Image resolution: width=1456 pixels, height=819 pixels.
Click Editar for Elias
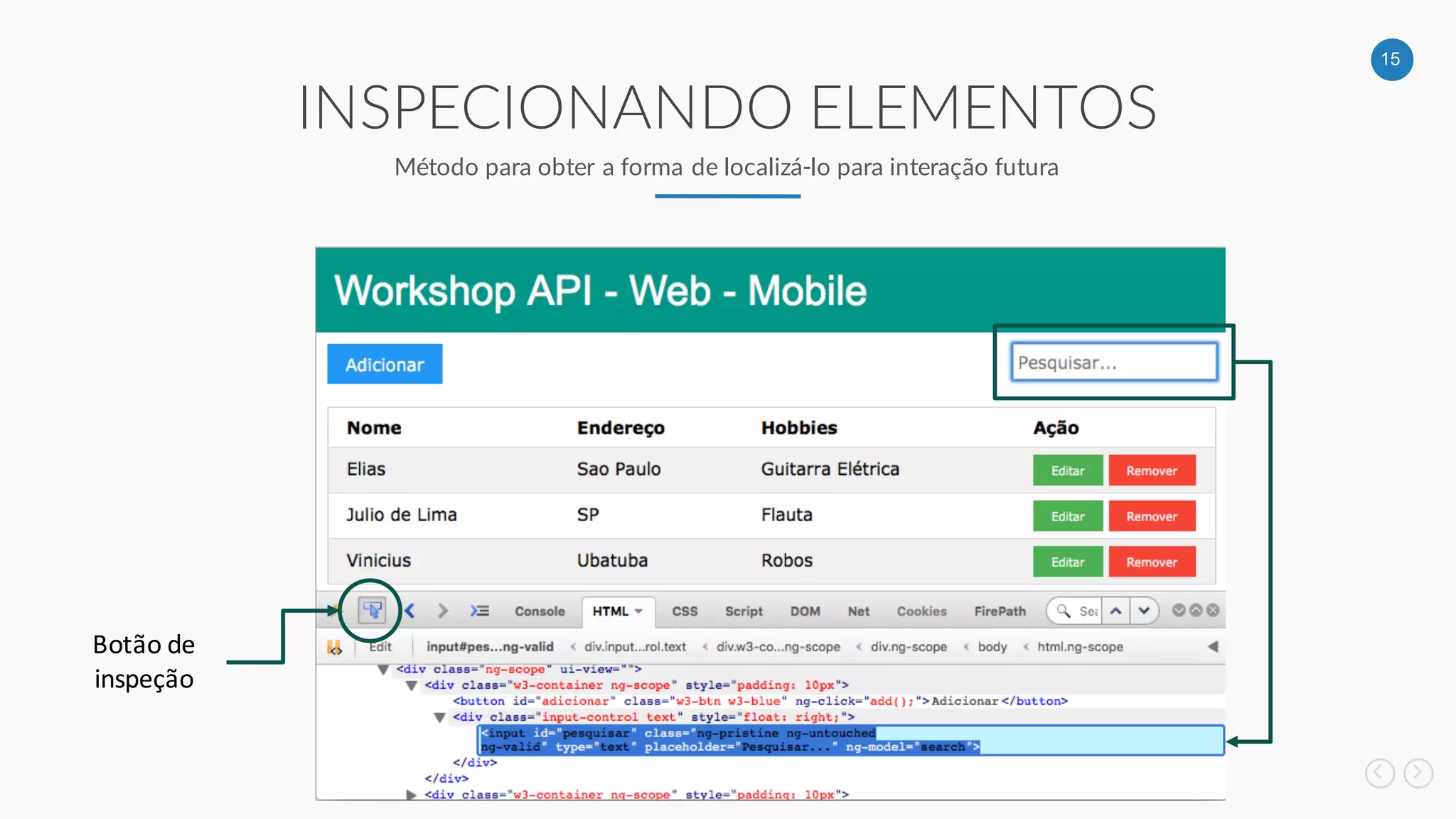coord(1068,470)
